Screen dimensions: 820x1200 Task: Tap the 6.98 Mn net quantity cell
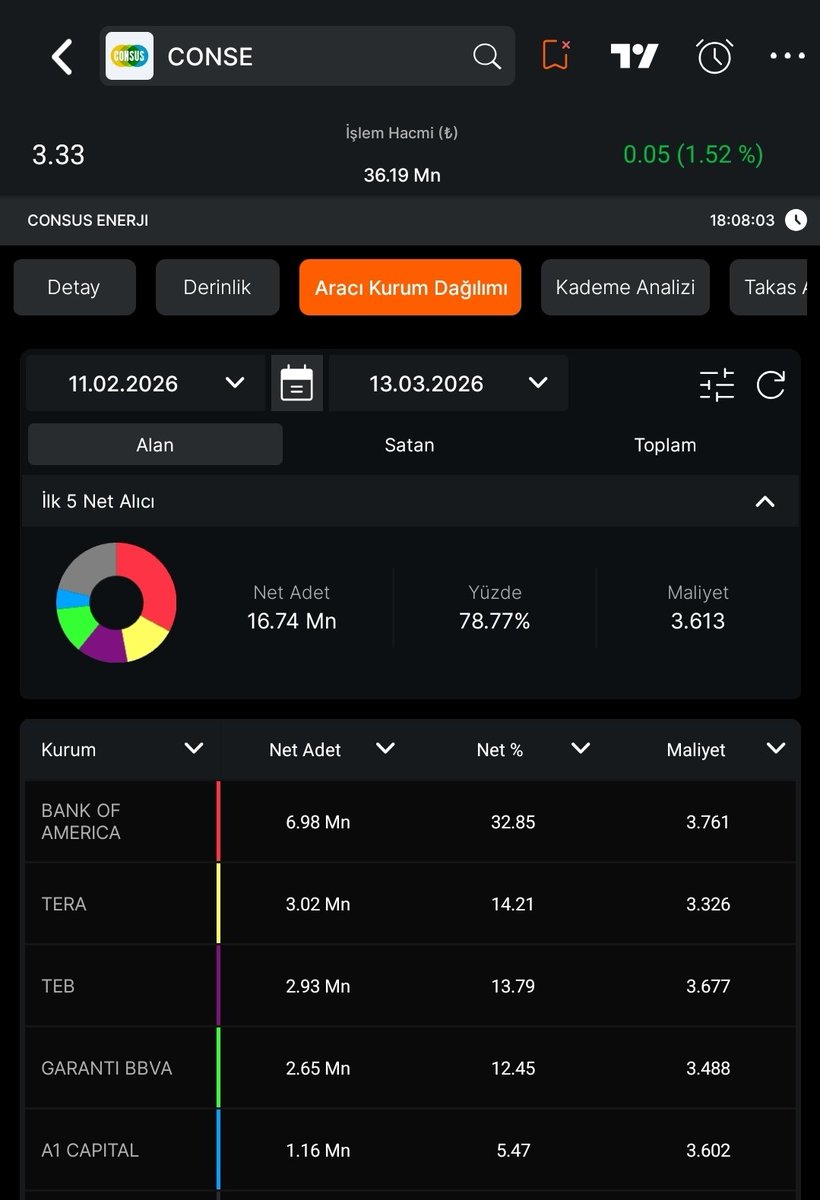pyautogui.click(x=318, y=822)
